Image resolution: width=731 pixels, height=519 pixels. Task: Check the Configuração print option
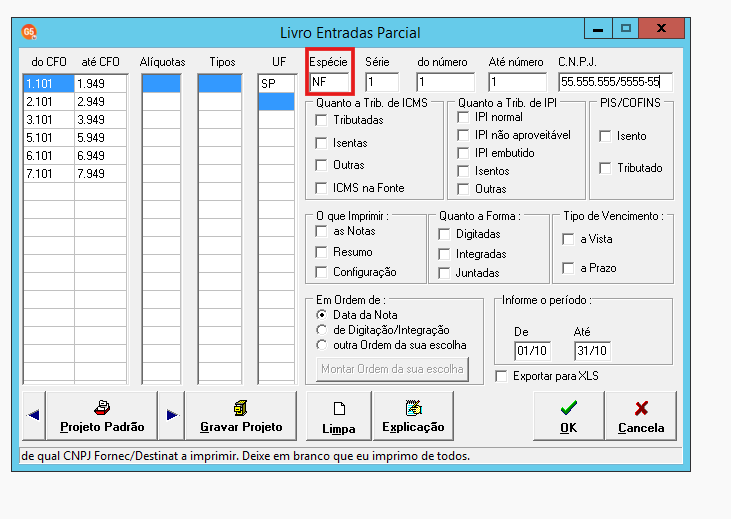(321, 272)
